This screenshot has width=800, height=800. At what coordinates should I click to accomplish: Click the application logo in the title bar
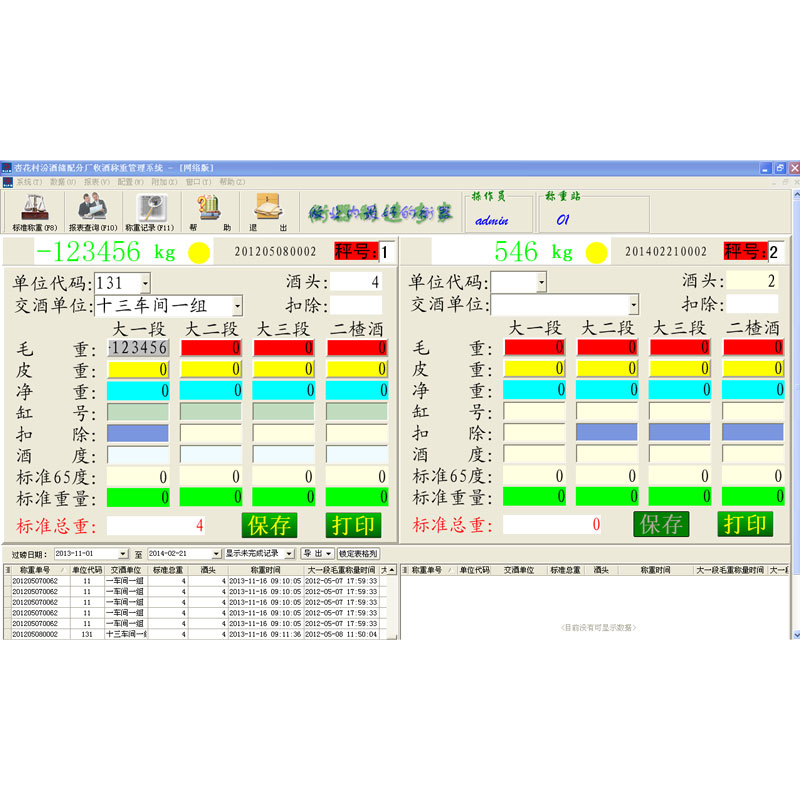[x=7, y=168]
